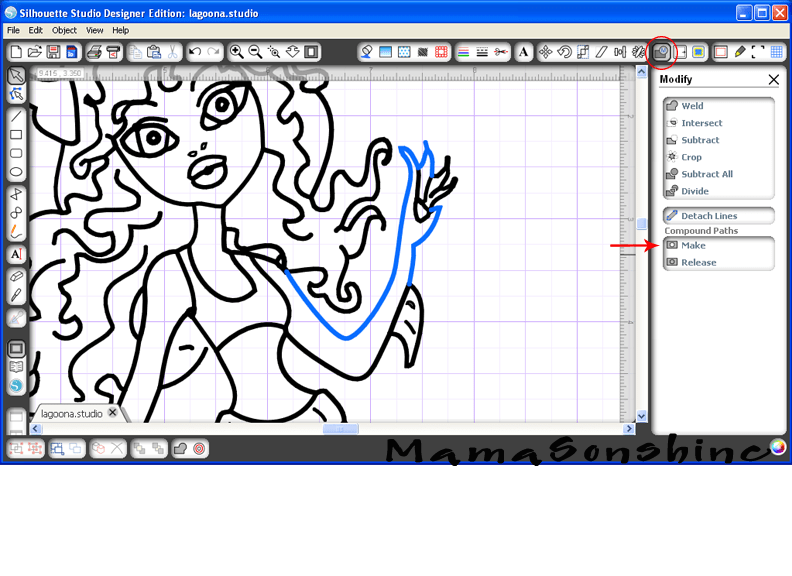Viewport: 792px width, 576px height.
Task: Choose the Ellipse drawing tool
Action: [16, 172]
